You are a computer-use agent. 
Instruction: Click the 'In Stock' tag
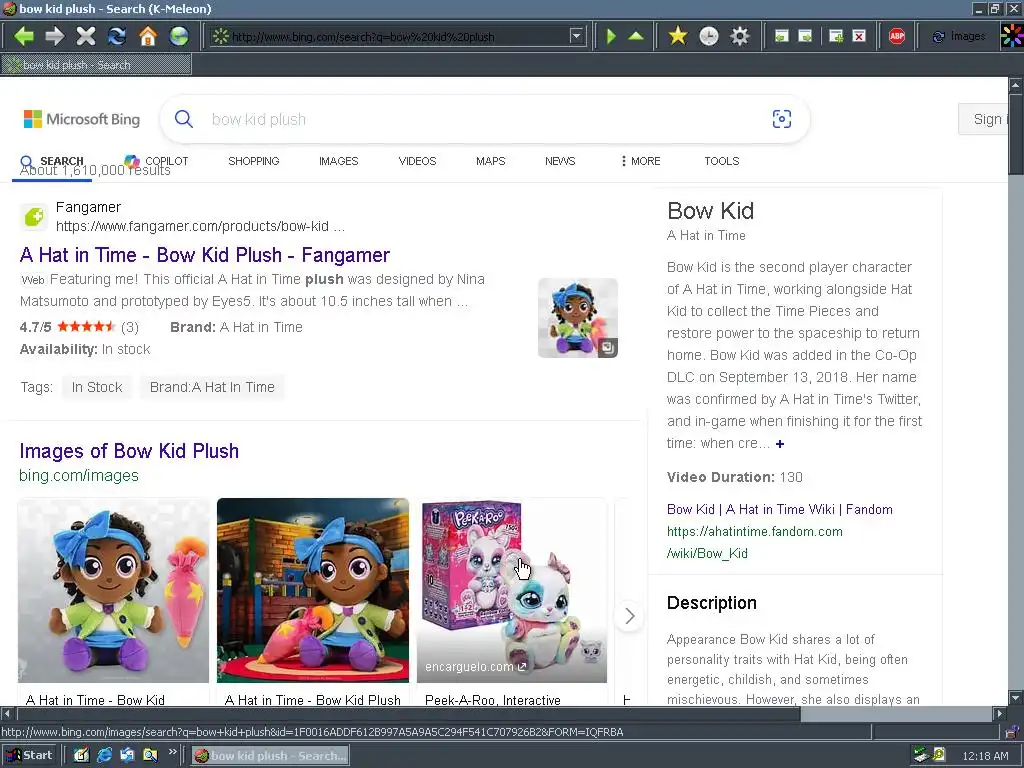pyautogui.click(x=97, y=387)
